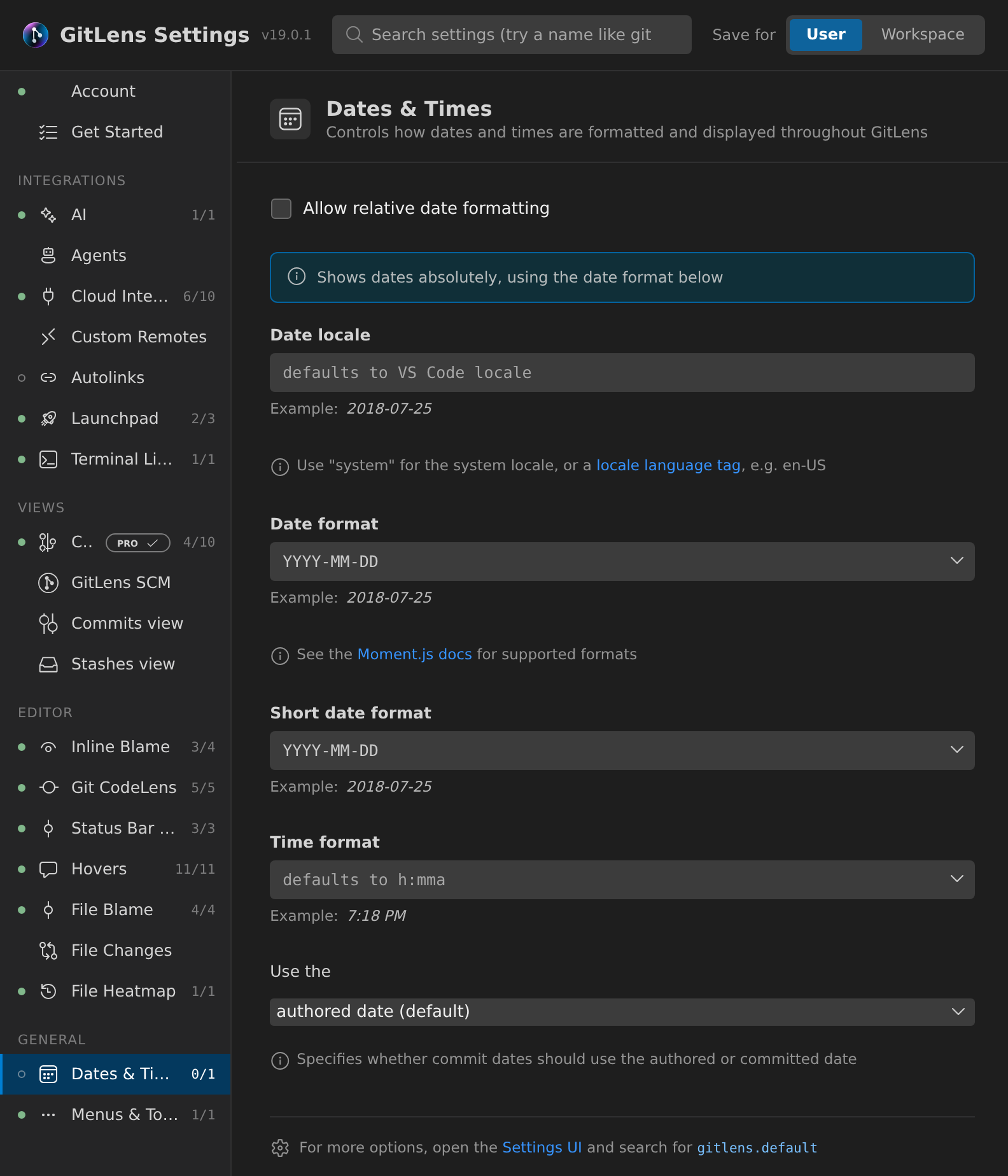This screenshot has height=1176, width=1008.
Task: Open the Time format dropdown
Action: [x=622, y=879]
